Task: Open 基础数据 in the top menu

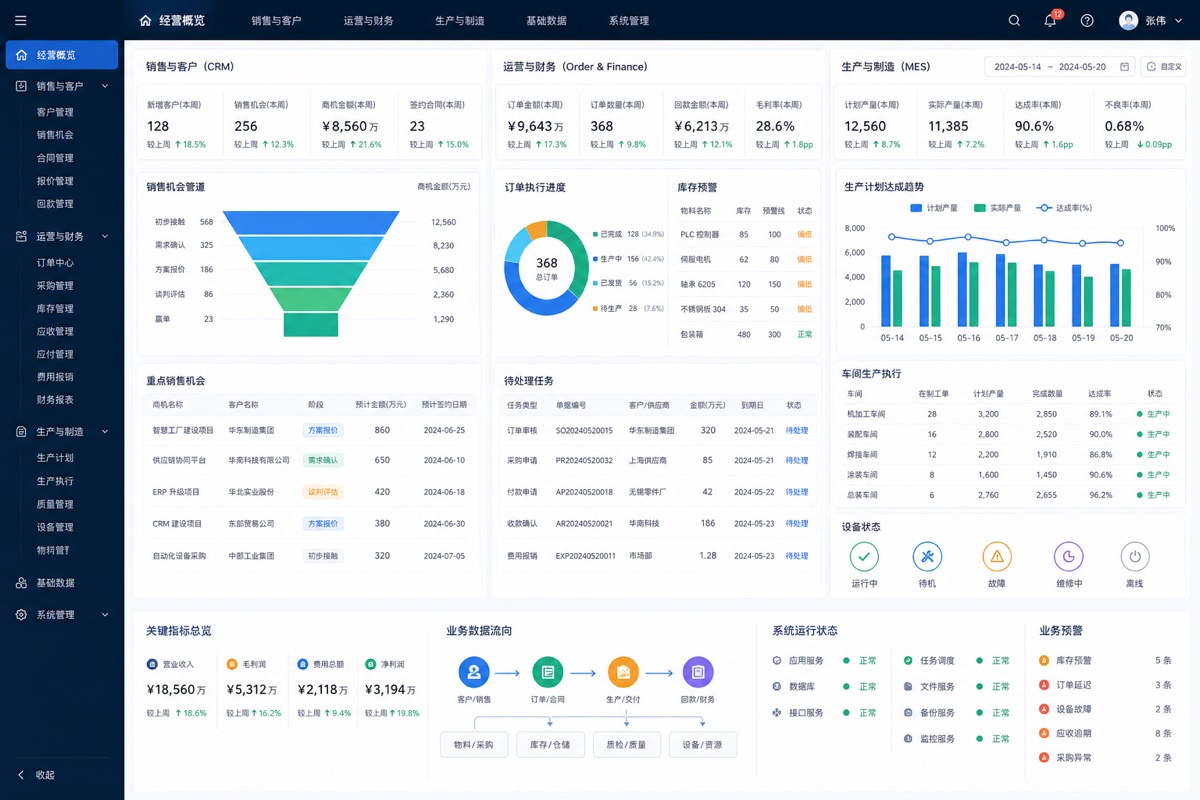Action: pyautogui.click(x=546, y=20)
